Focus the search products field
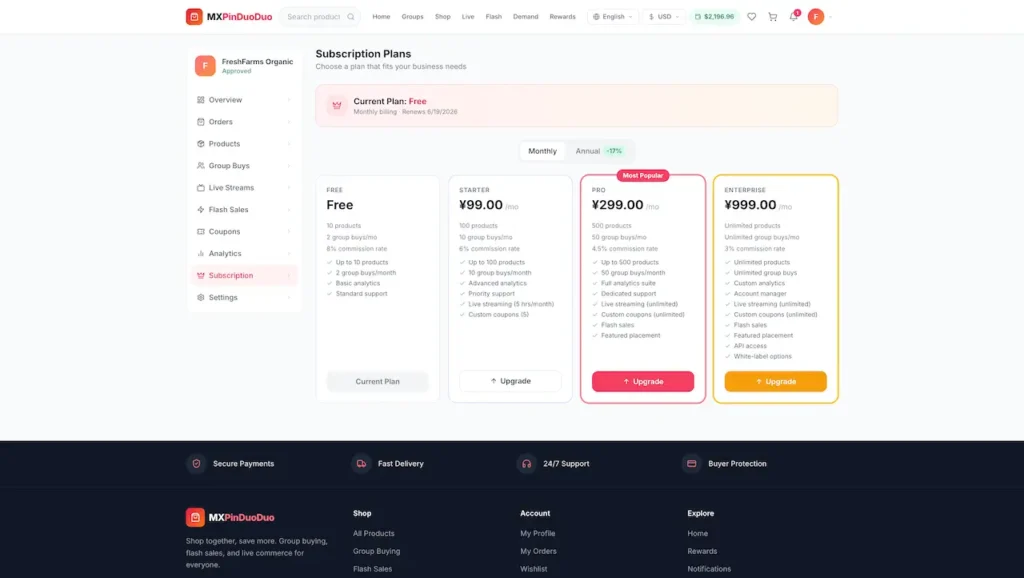 [315, 16]
